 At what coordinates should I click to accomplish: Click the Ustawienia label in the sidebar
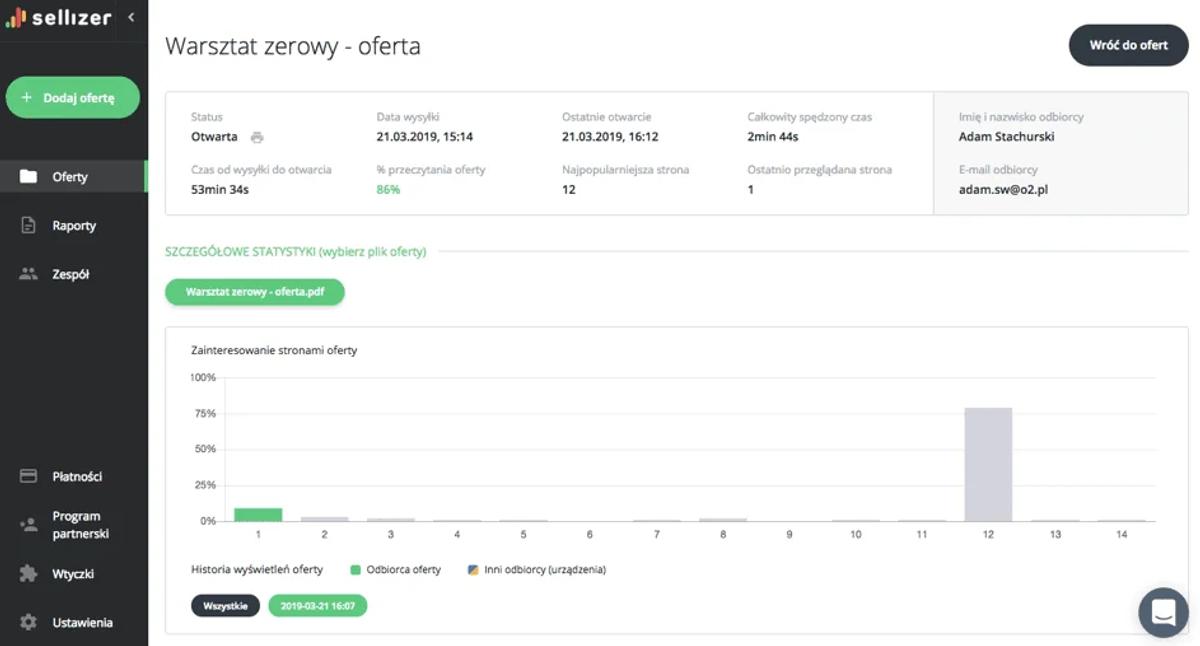point(83,622)
